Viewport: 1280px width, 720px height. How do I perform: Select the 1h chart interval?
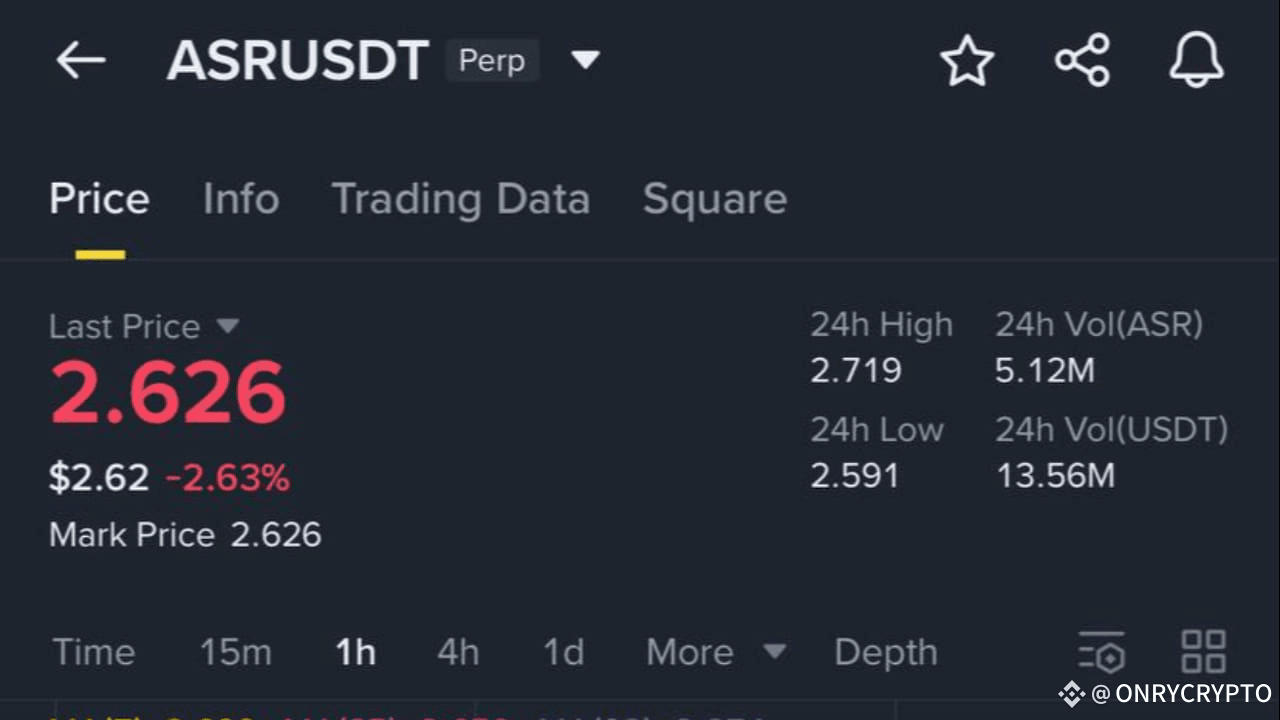355,652
